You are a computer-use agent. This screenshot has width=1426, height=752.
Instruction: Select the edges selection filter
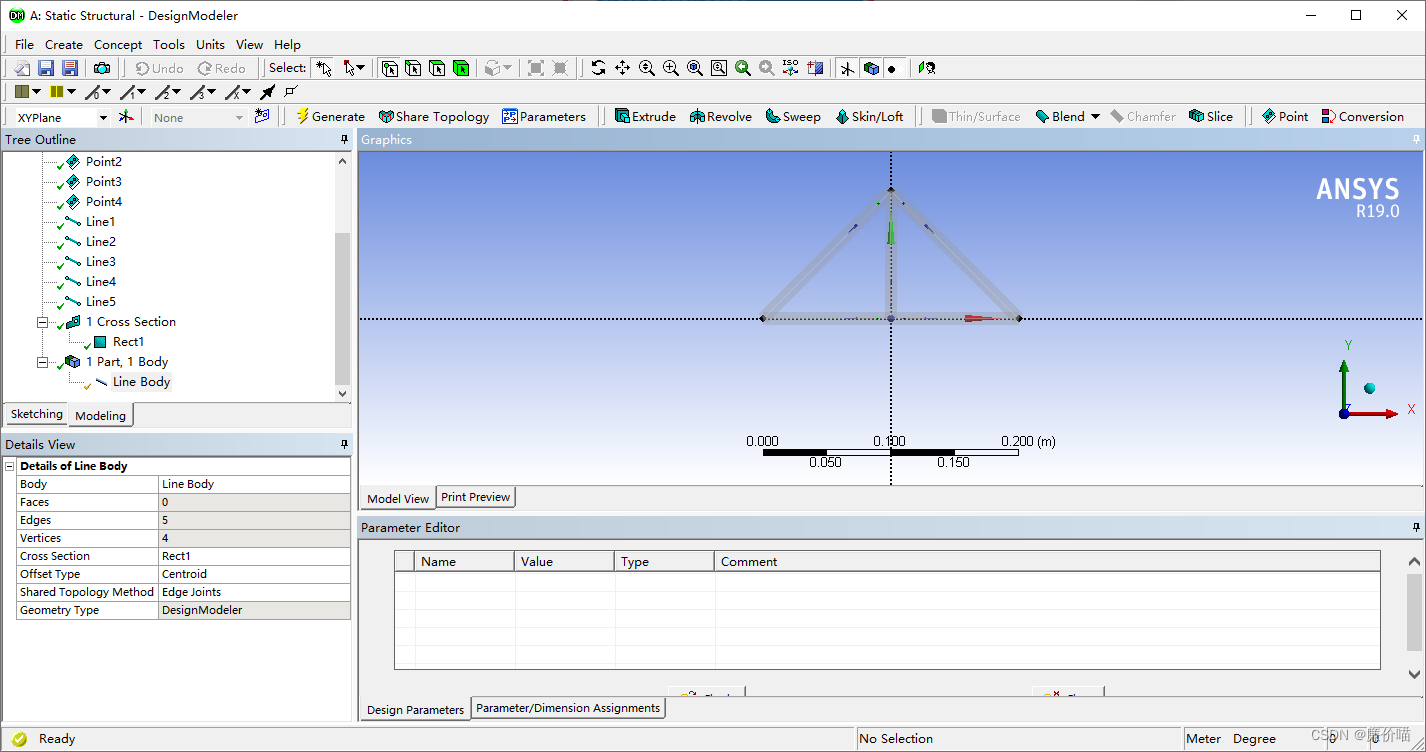pyautogui.click(x=413, y=68)
